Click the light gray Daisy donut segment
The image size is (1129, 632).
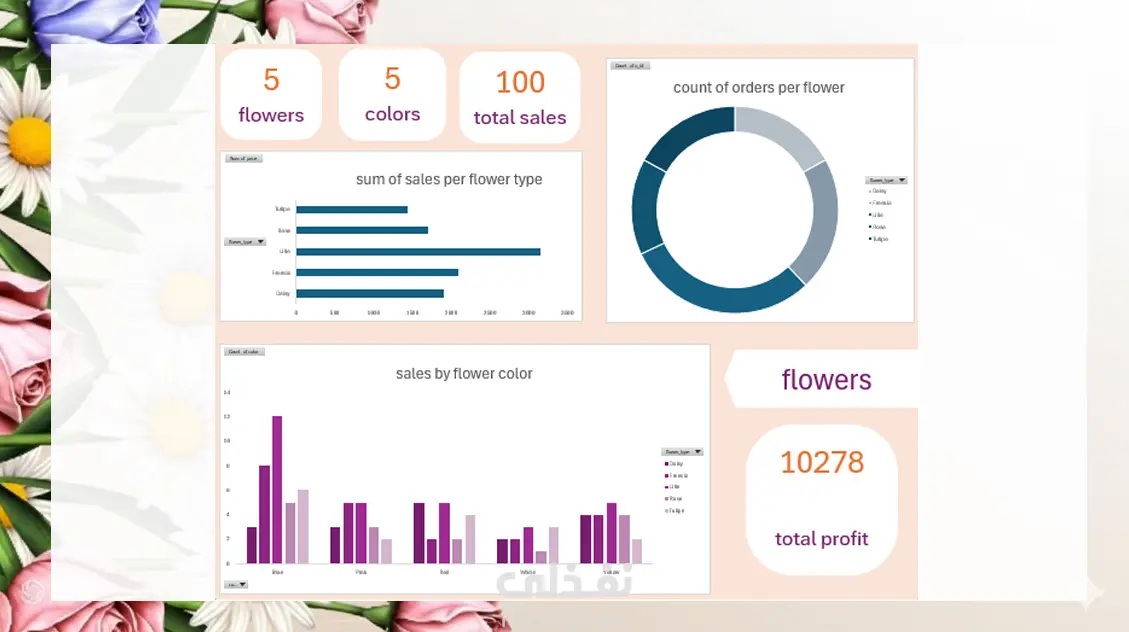click(782, 130)
